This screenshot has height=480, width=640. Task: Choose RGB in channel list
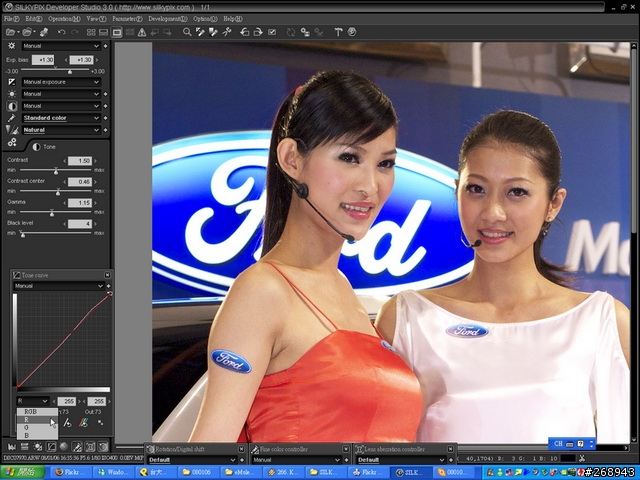coord(37,412)
